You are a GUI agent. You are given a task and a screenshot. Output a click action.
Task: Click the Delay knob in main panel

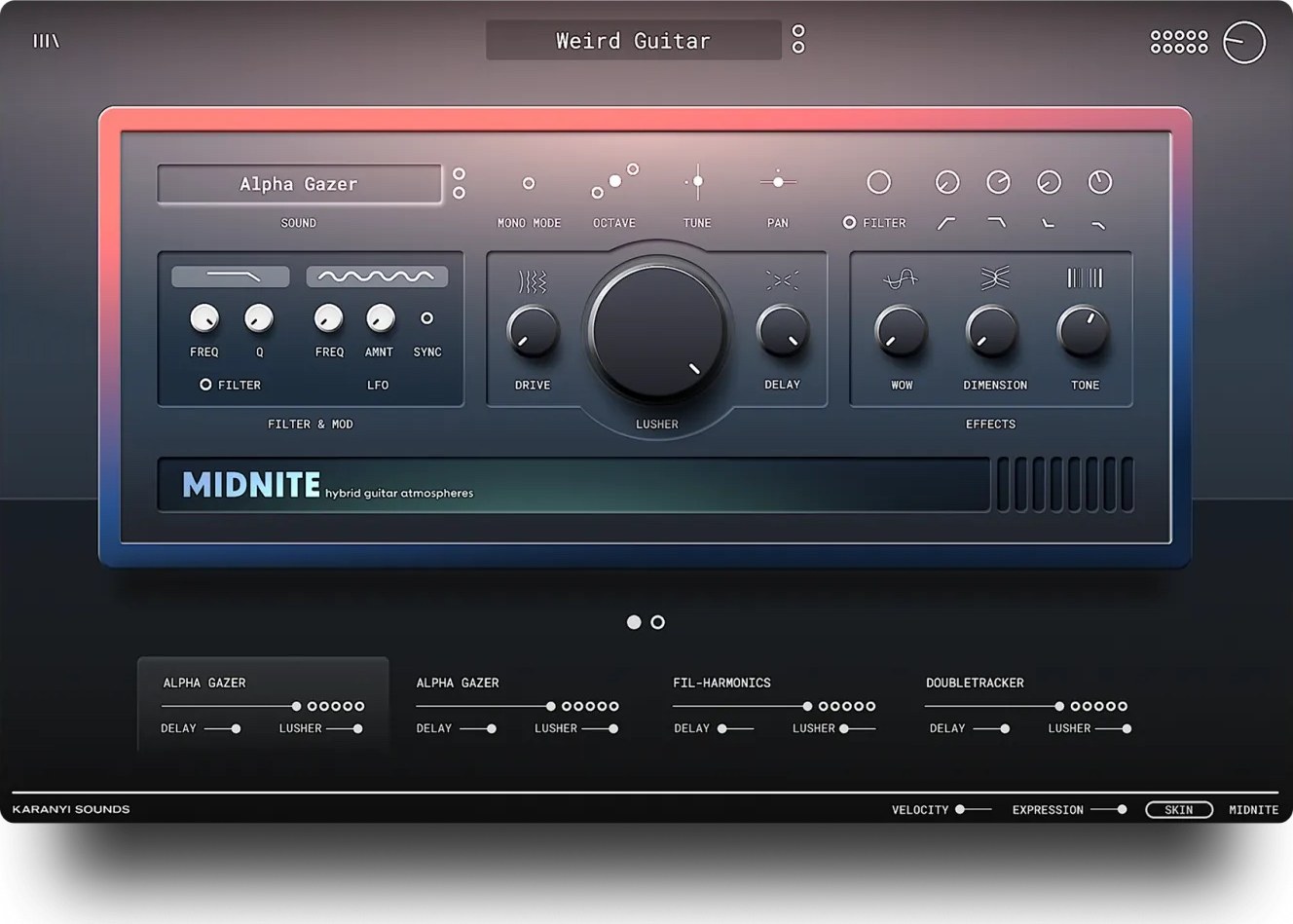[x=782, y=331]
